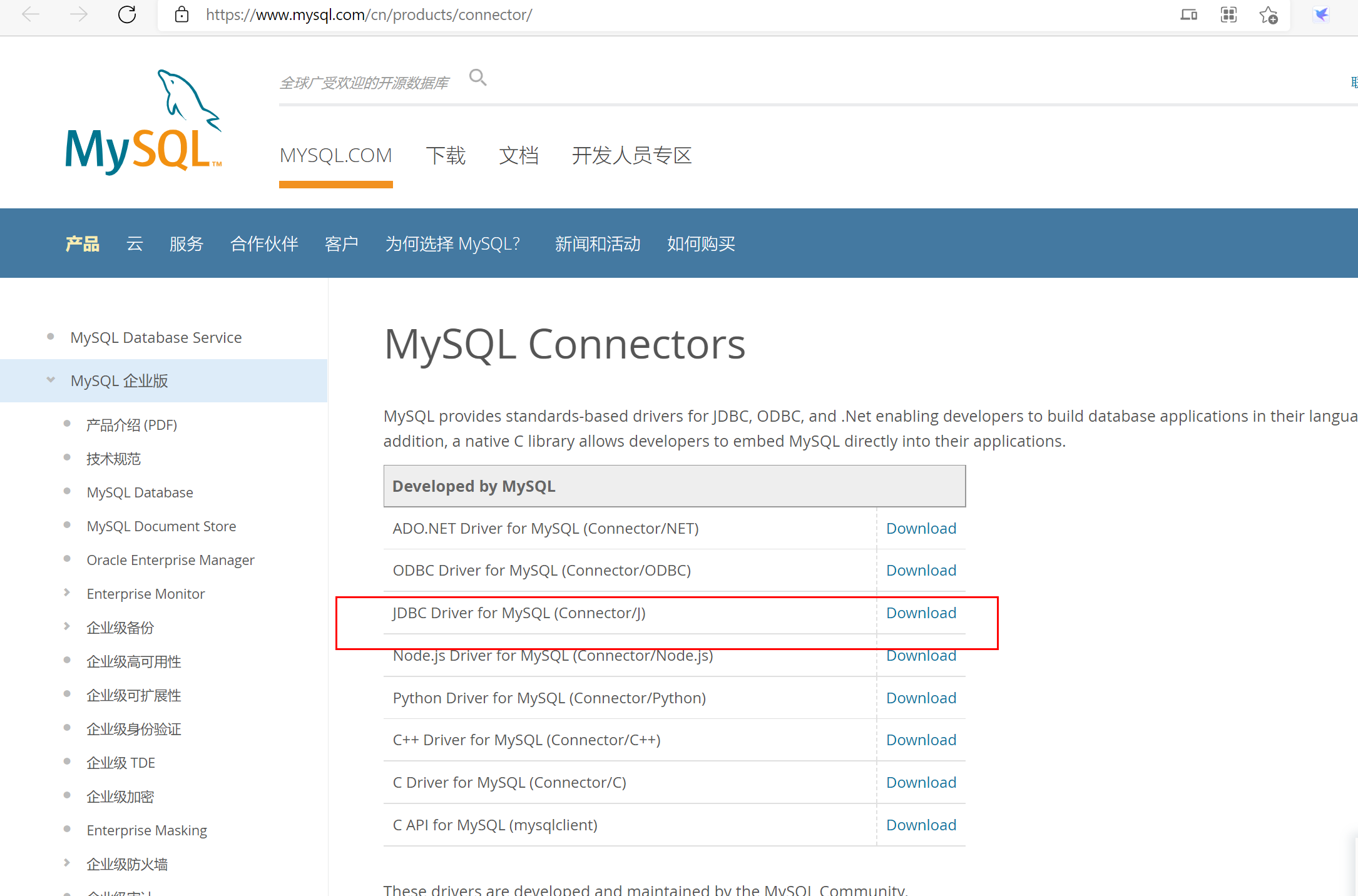Click the Developed by MySQL table header

coord(674,486)
